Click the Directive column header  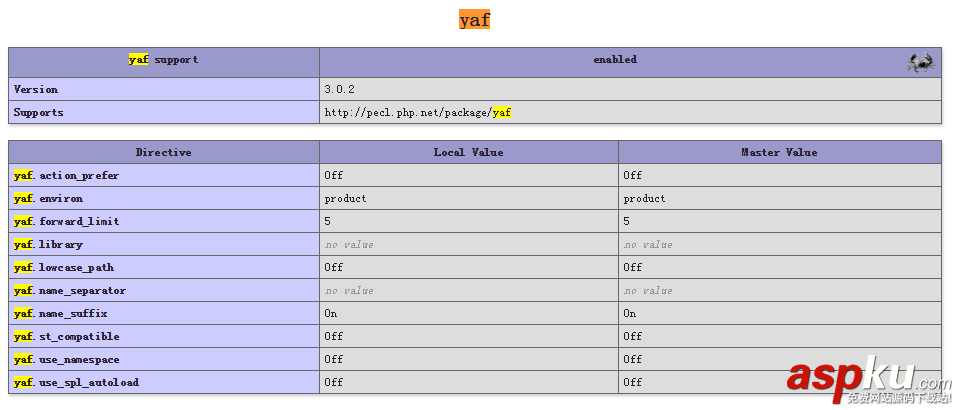[x=164, y=153]
